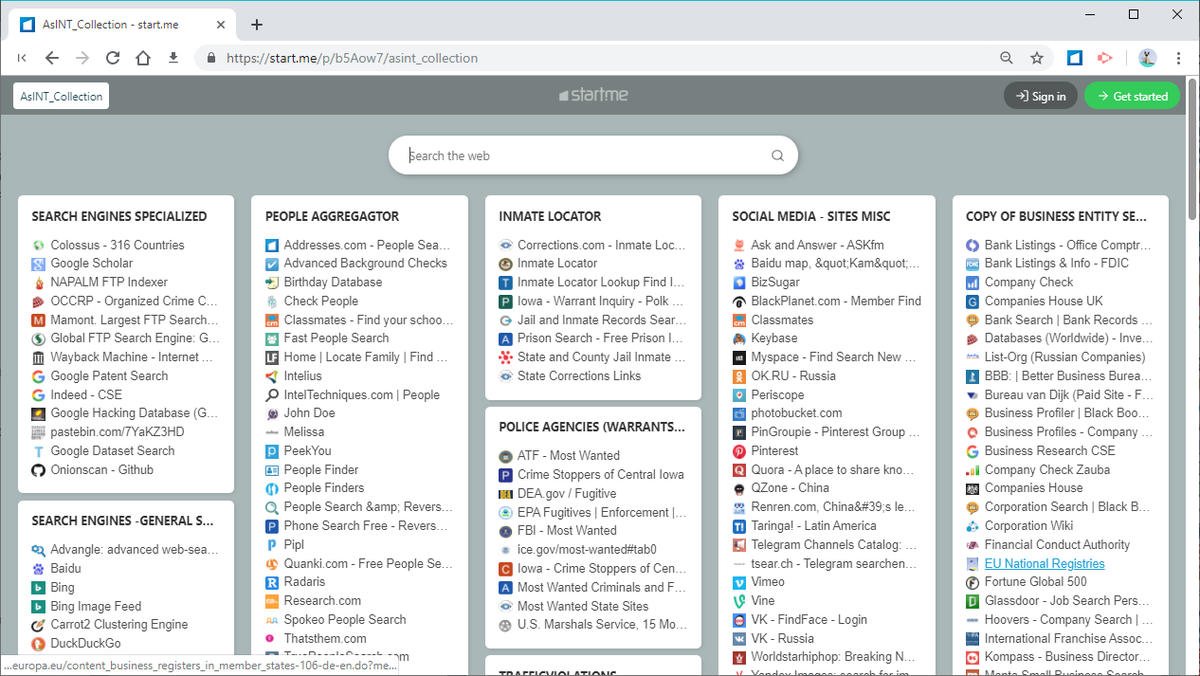Click the zoom magnifier icon in address bar
This screenshot has width=1200, height=676.
click(x=1007, y=58)
